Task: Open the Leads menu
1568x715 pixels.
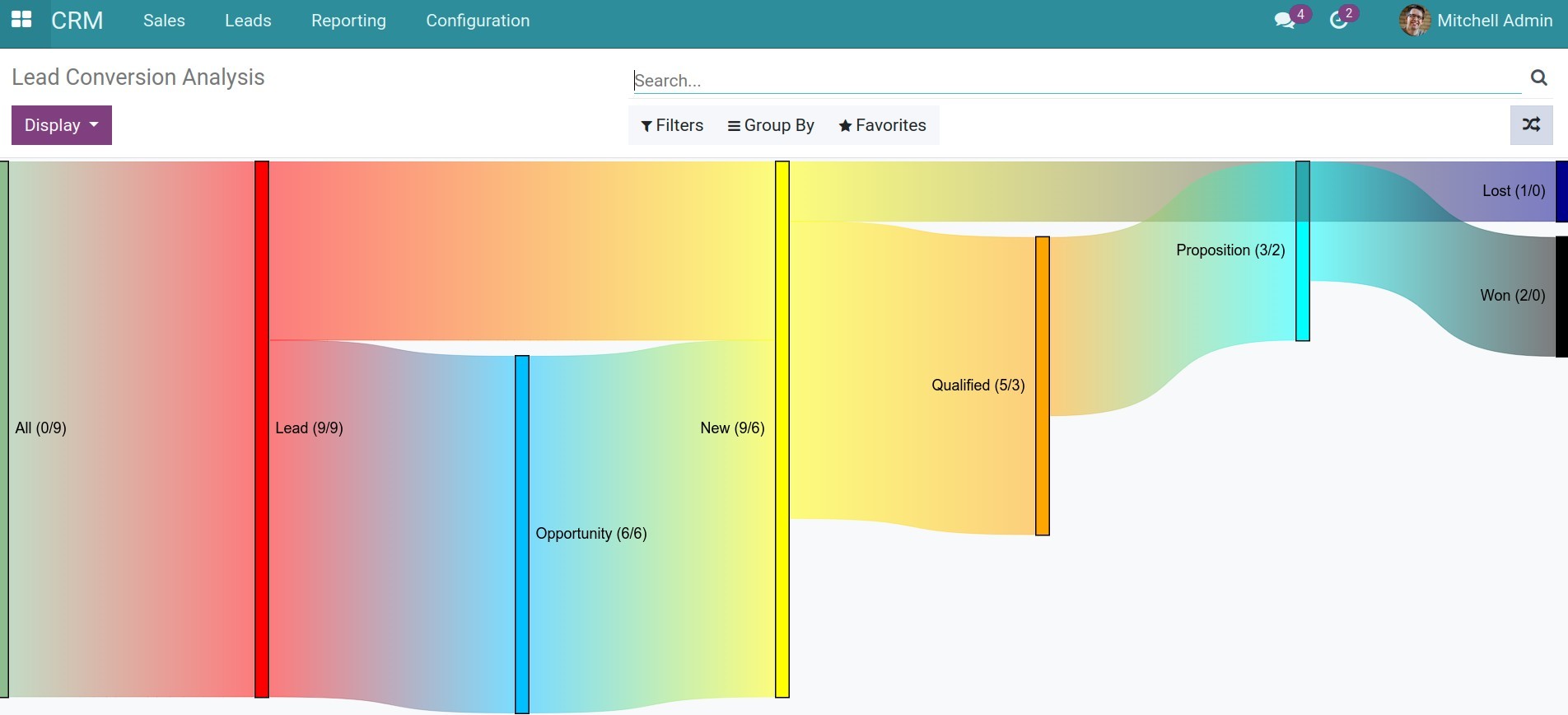Action: tap(248, 21)
